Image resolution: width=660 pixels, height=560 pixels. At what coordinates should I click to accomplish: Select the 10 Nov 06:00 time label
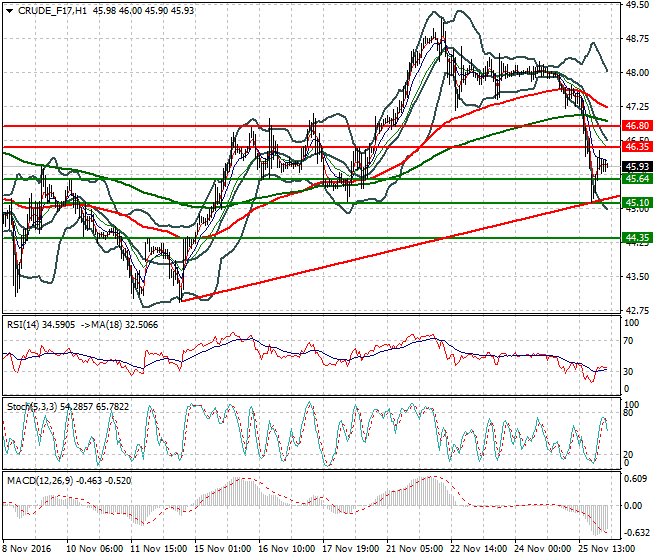pos(95,549)
